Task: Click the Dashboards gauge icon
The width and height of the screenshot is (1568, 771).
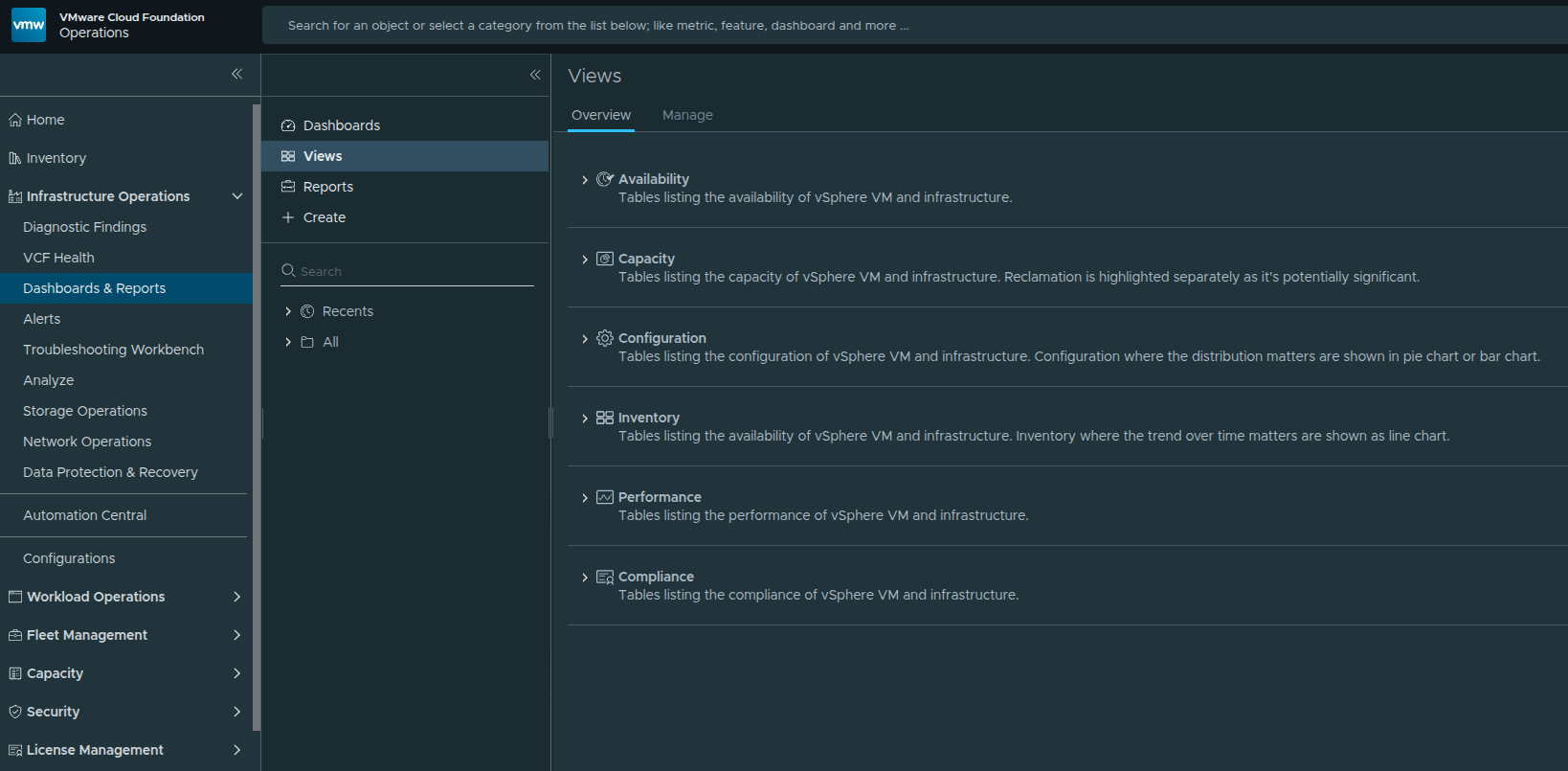Action: point(288,125)
